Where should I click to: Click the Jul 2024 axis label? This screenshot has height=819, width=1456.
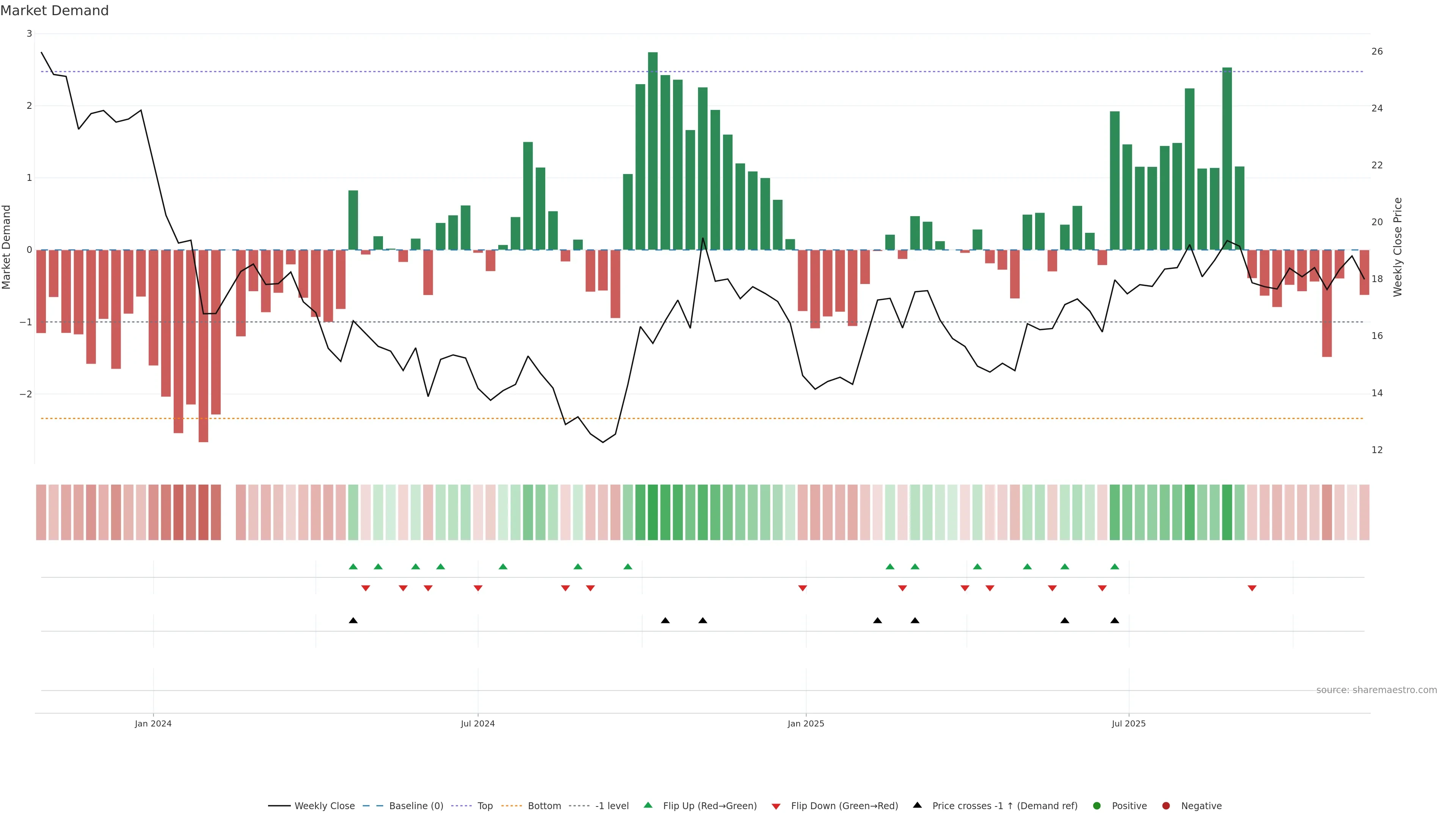click(478, 724)
